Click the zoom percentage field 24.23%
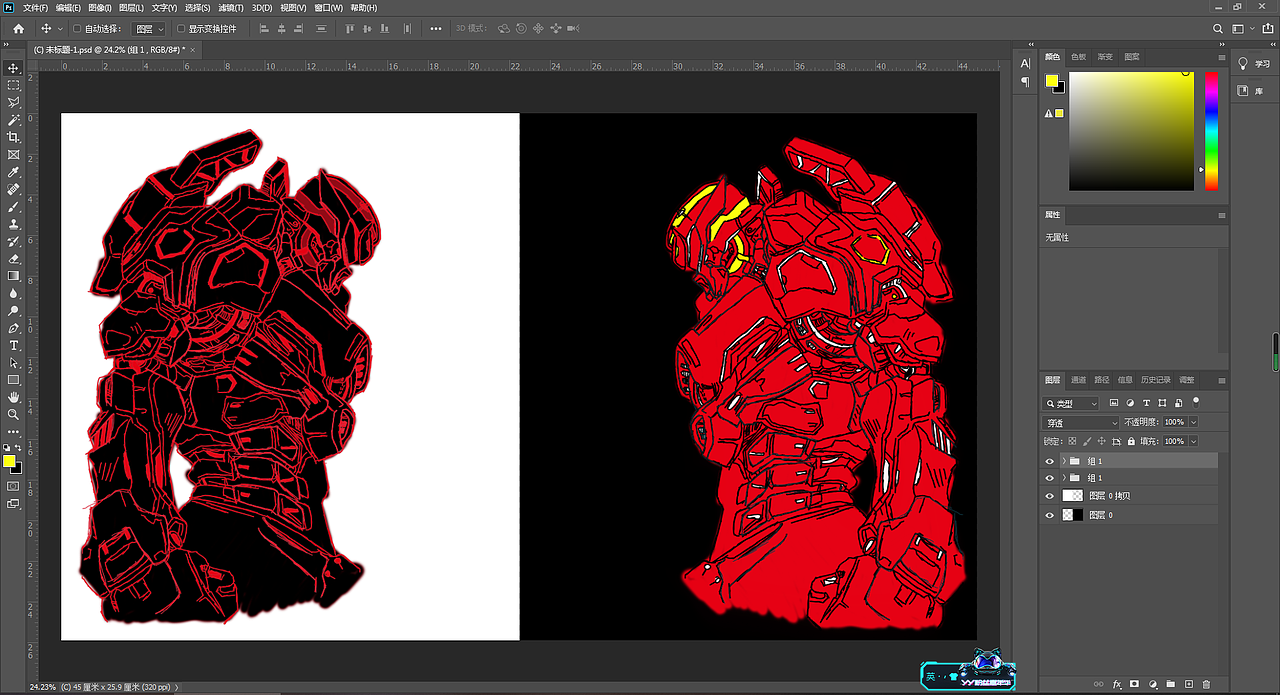This screenshot has height=695, width=1280. (42, 688)
